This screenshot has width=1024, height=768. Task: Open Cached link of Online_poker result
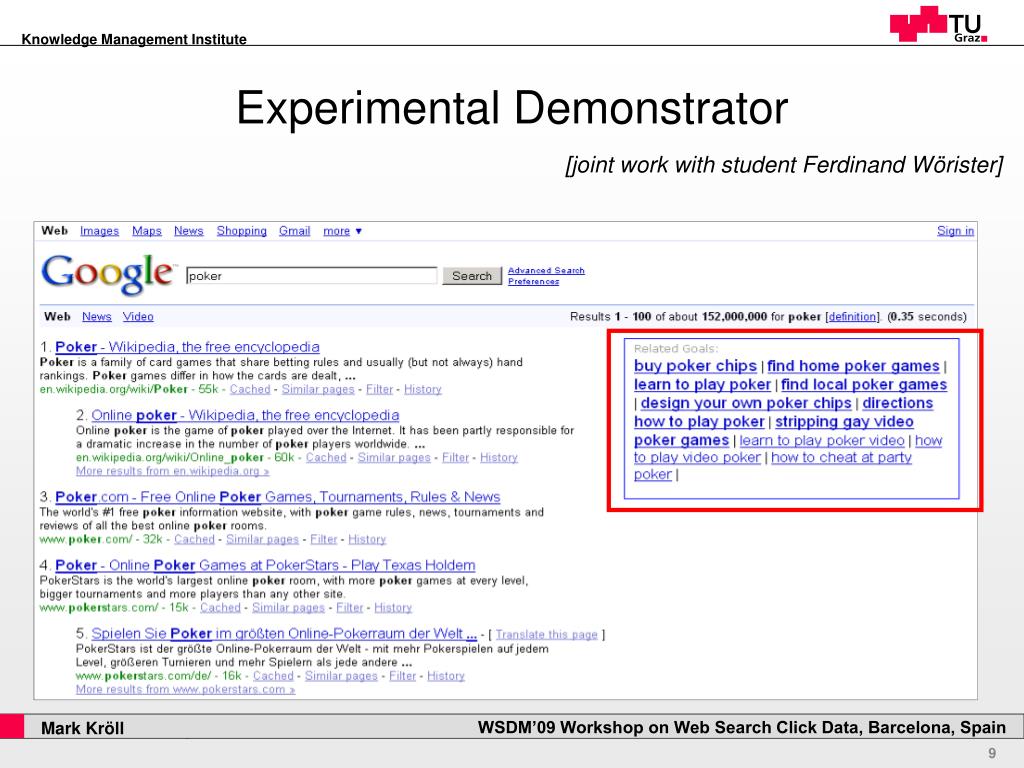click(326, 458)
